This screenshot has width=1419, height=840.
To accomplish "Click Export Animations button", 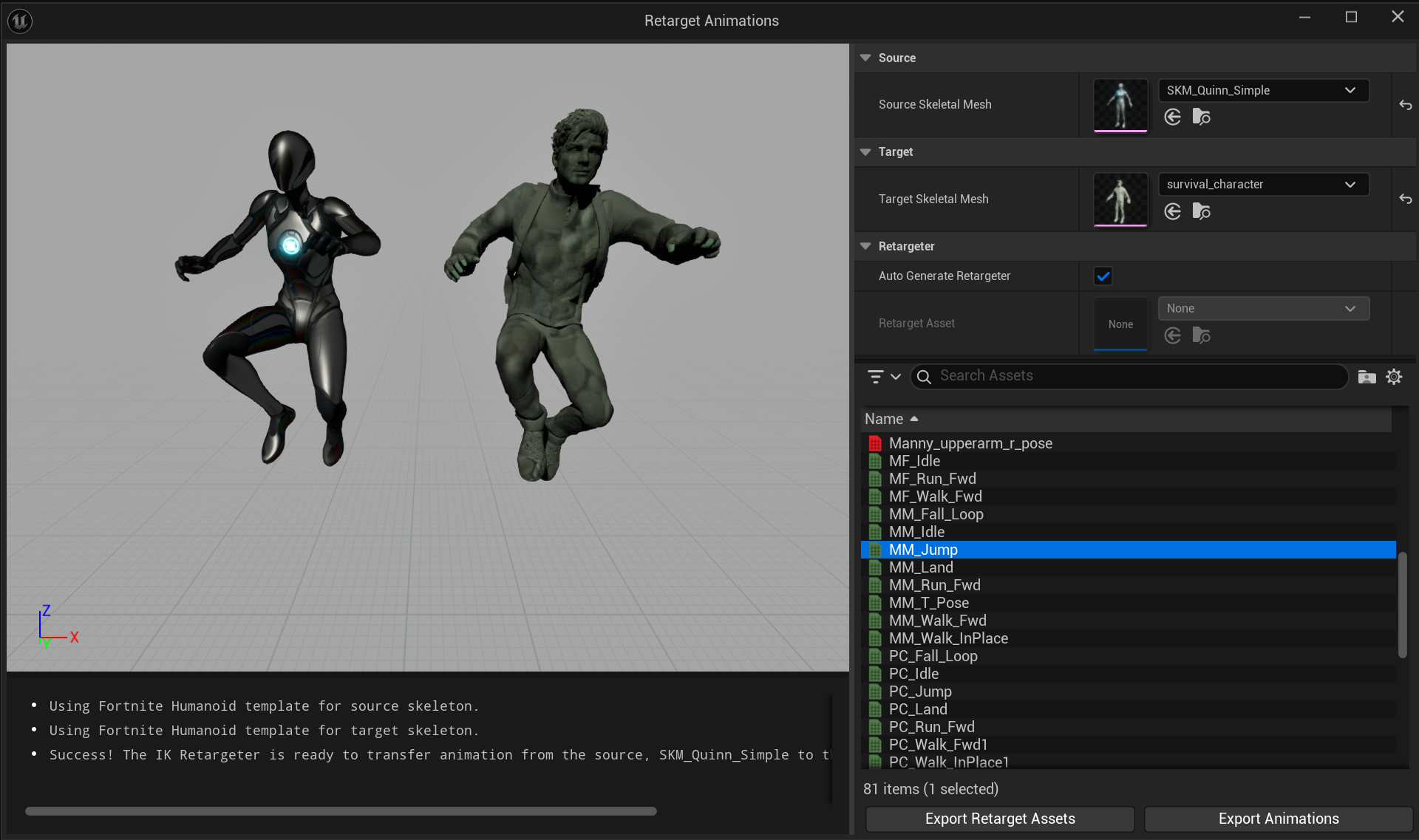I will click(x=1278, y=819).
